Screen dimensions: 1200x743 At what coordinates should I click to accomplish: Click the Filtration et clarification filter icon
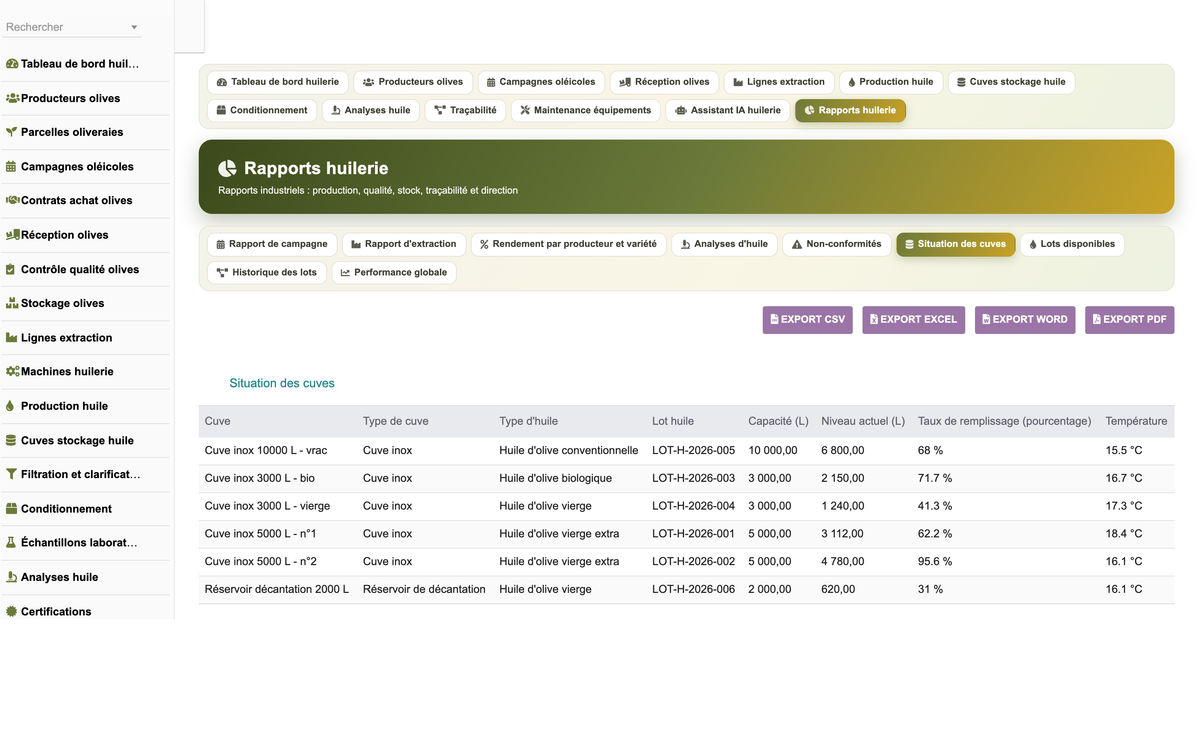pyautogui.click(x=11, y=474)
